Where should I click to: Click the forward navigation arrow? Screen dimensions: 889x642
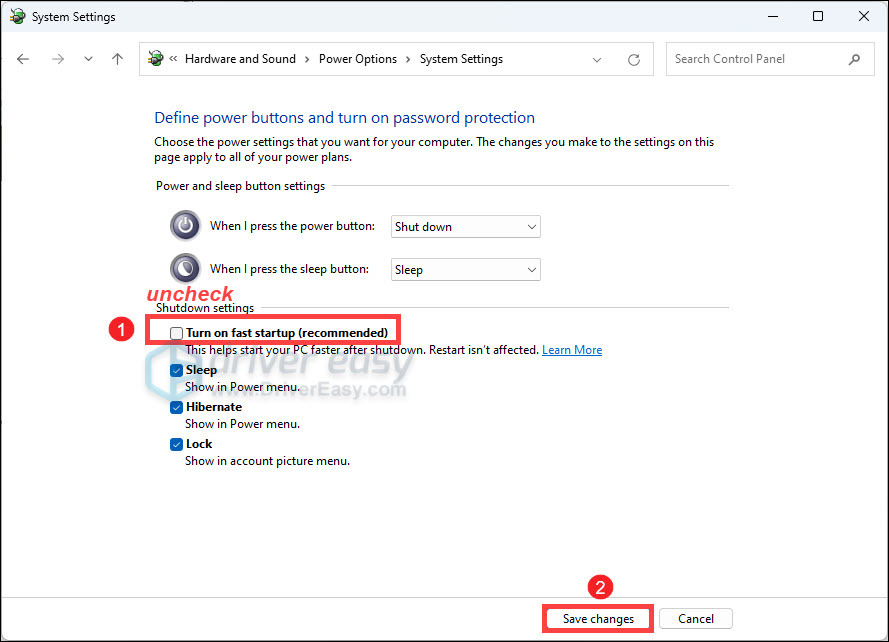tap(57, 59)
